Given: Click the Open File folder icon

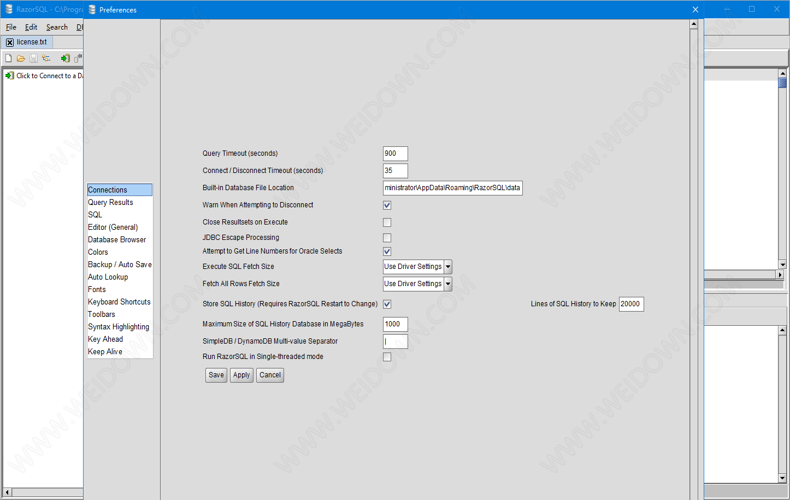Looking at the screenshot, I should [21, 58].
